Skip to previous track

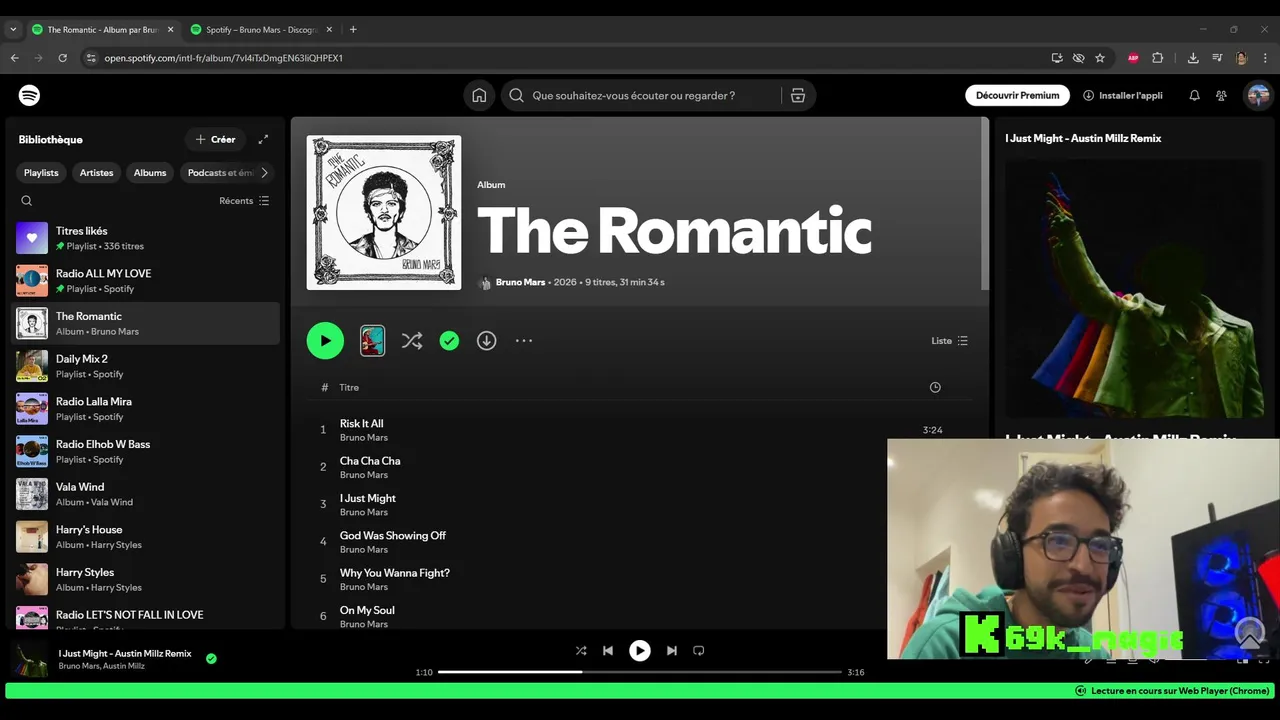(608, 650)
